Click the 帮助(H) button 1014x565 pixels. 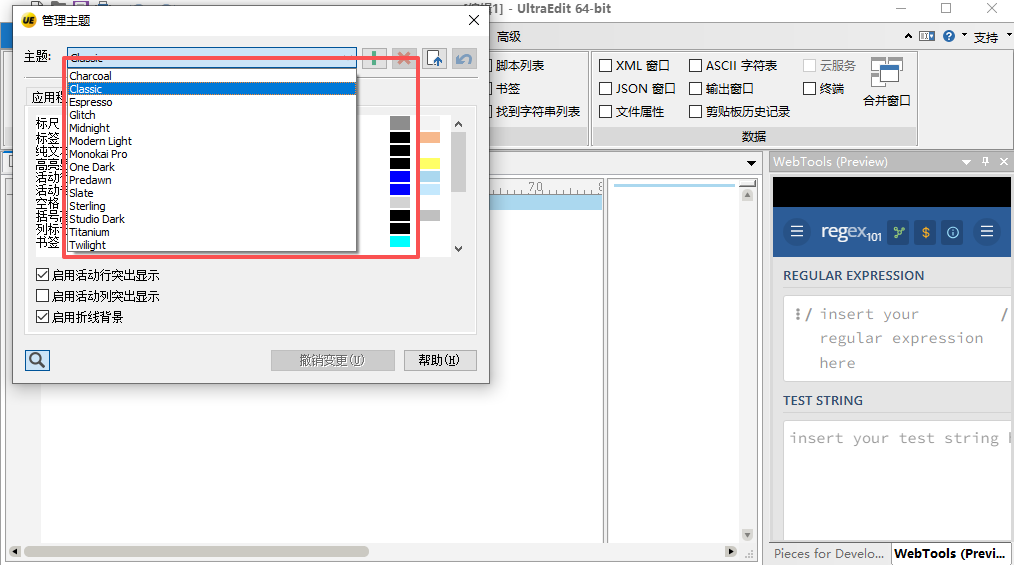440,360
